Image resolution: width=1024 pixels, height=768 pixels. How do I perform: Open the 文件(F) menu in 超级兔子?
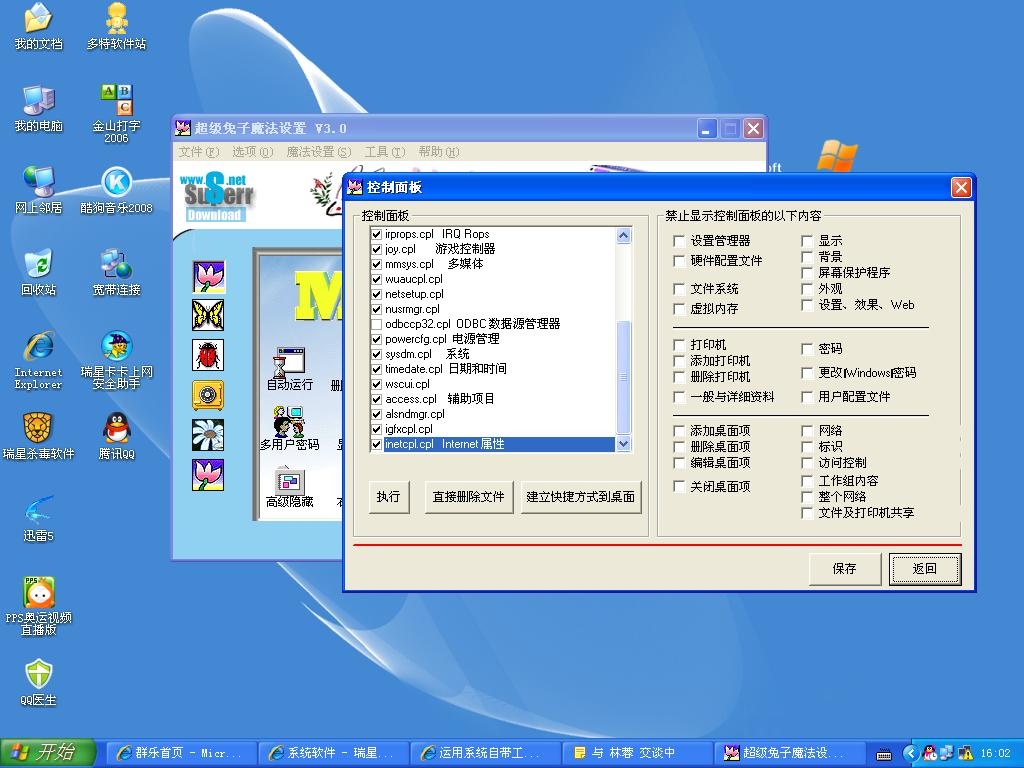pyautogui.click(x=199, y=152)
